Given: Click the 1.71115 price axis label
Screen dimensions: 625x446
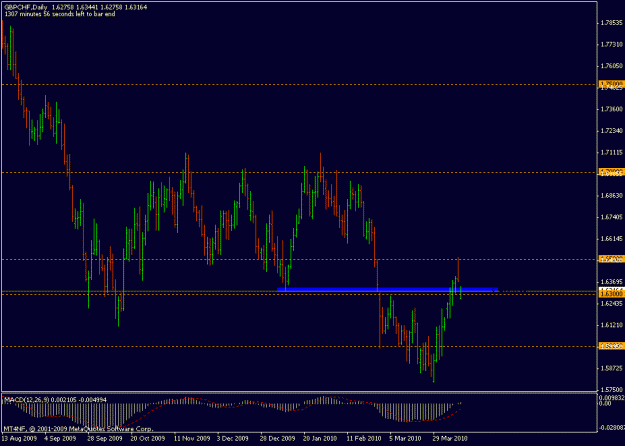Looking at the screenshot, I should [611, 152].
